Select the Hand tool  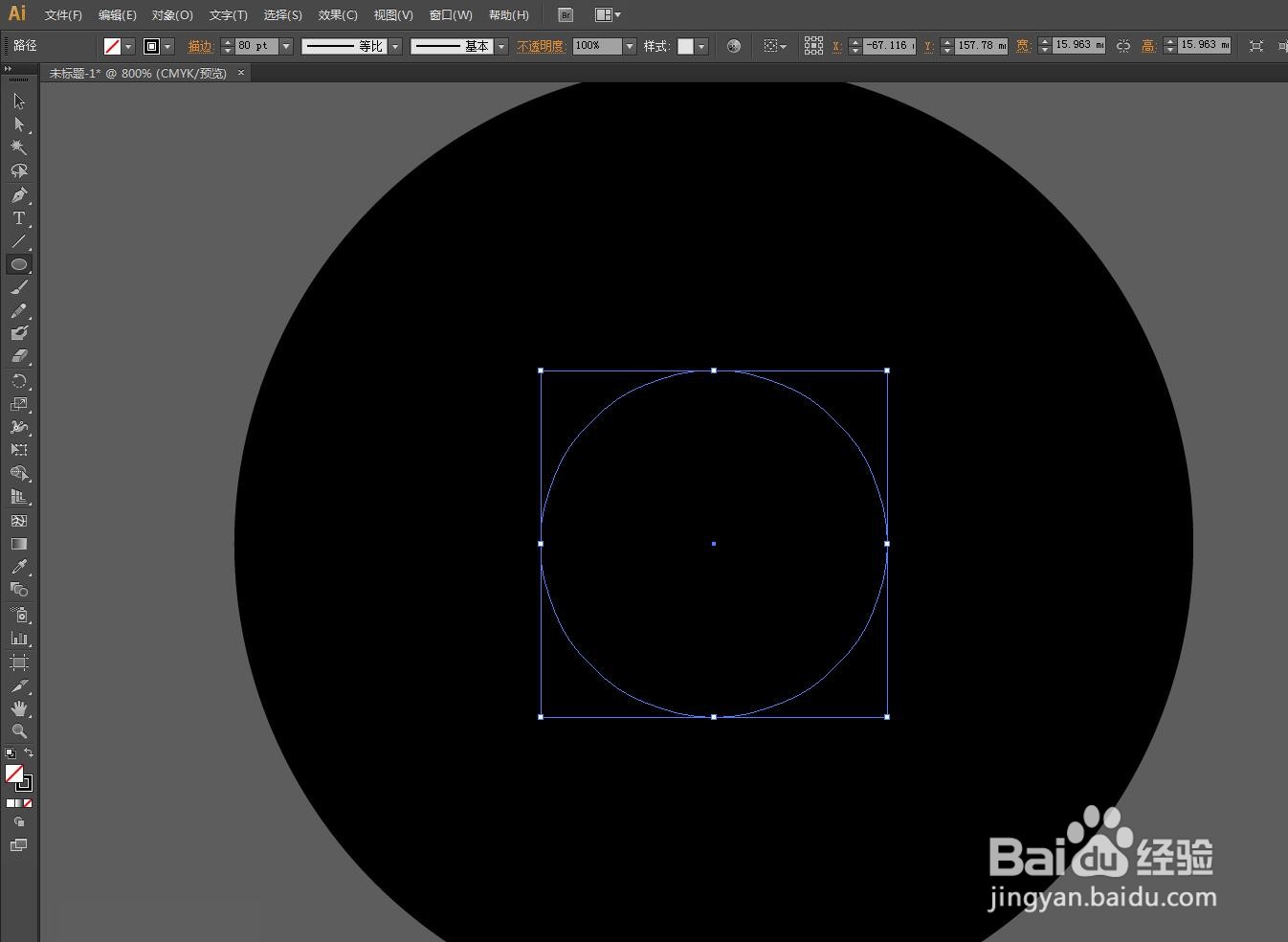(x=19, y=709)
